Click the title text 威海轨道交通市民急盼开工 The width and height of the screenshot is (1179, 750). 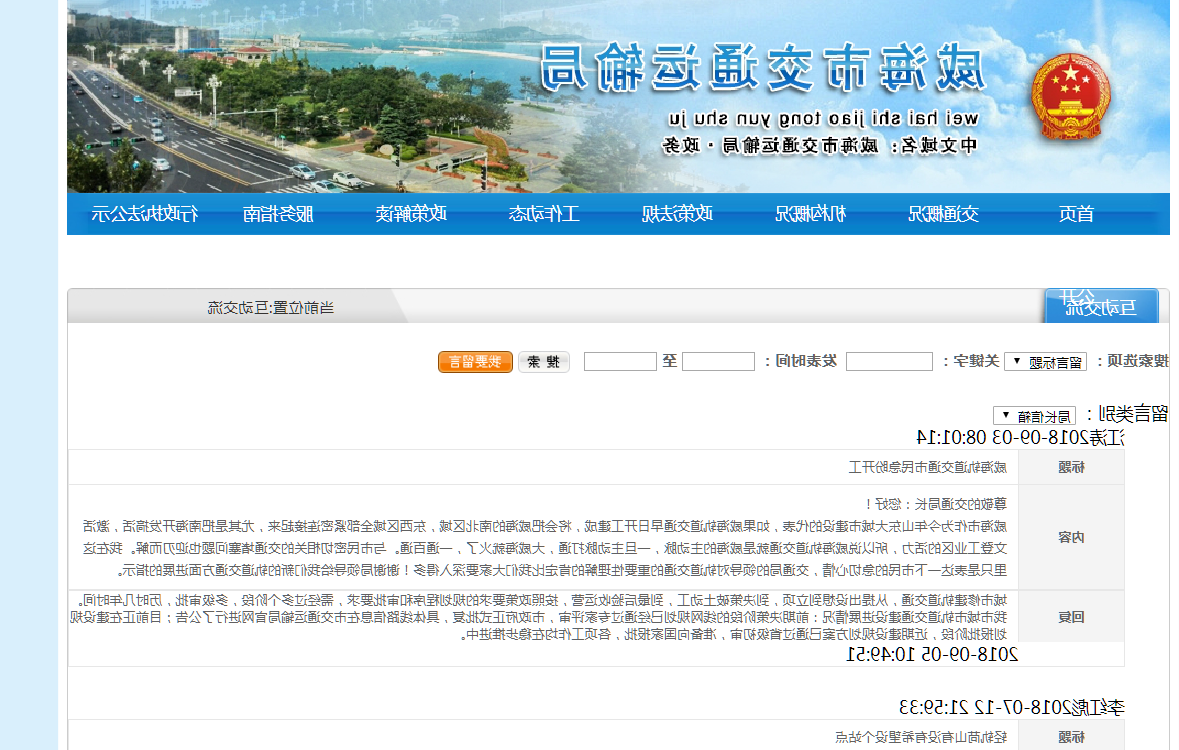coord(927,467)
